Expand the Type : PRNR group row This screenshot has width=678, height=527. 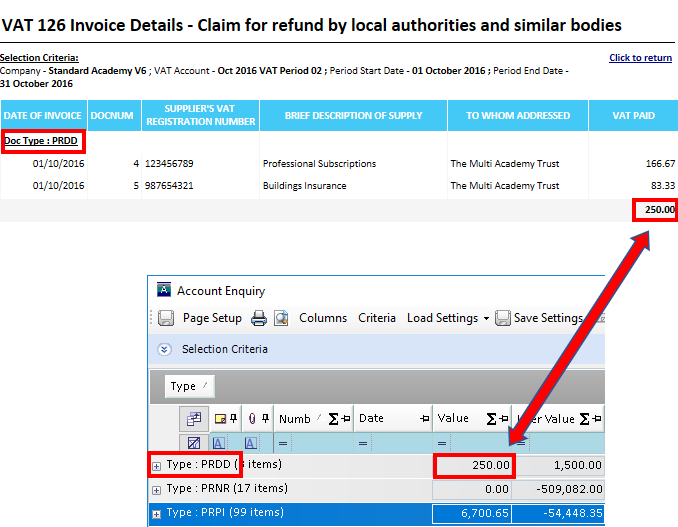click(157, 489)
